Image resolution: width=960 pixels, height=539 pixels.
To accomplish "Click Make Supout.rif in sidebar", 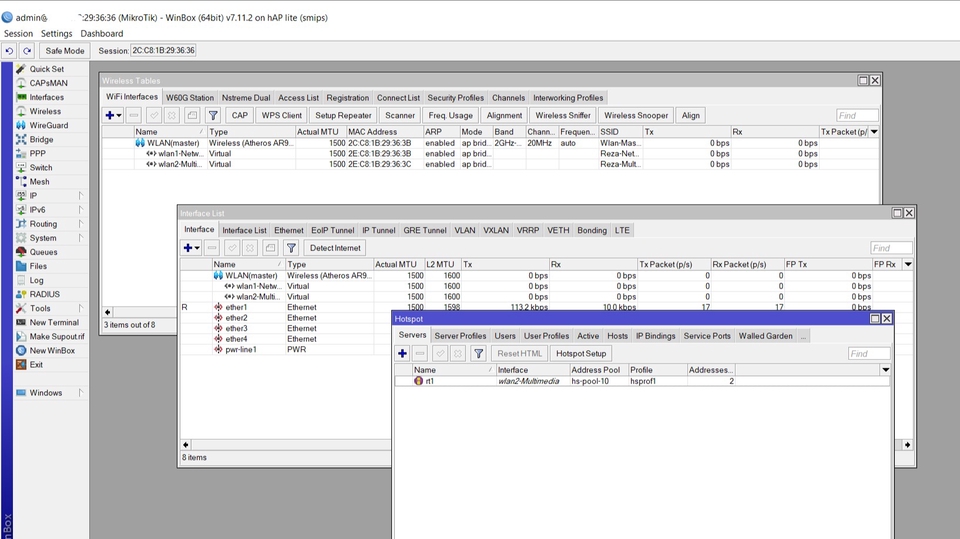I will (x=57, y=337).
